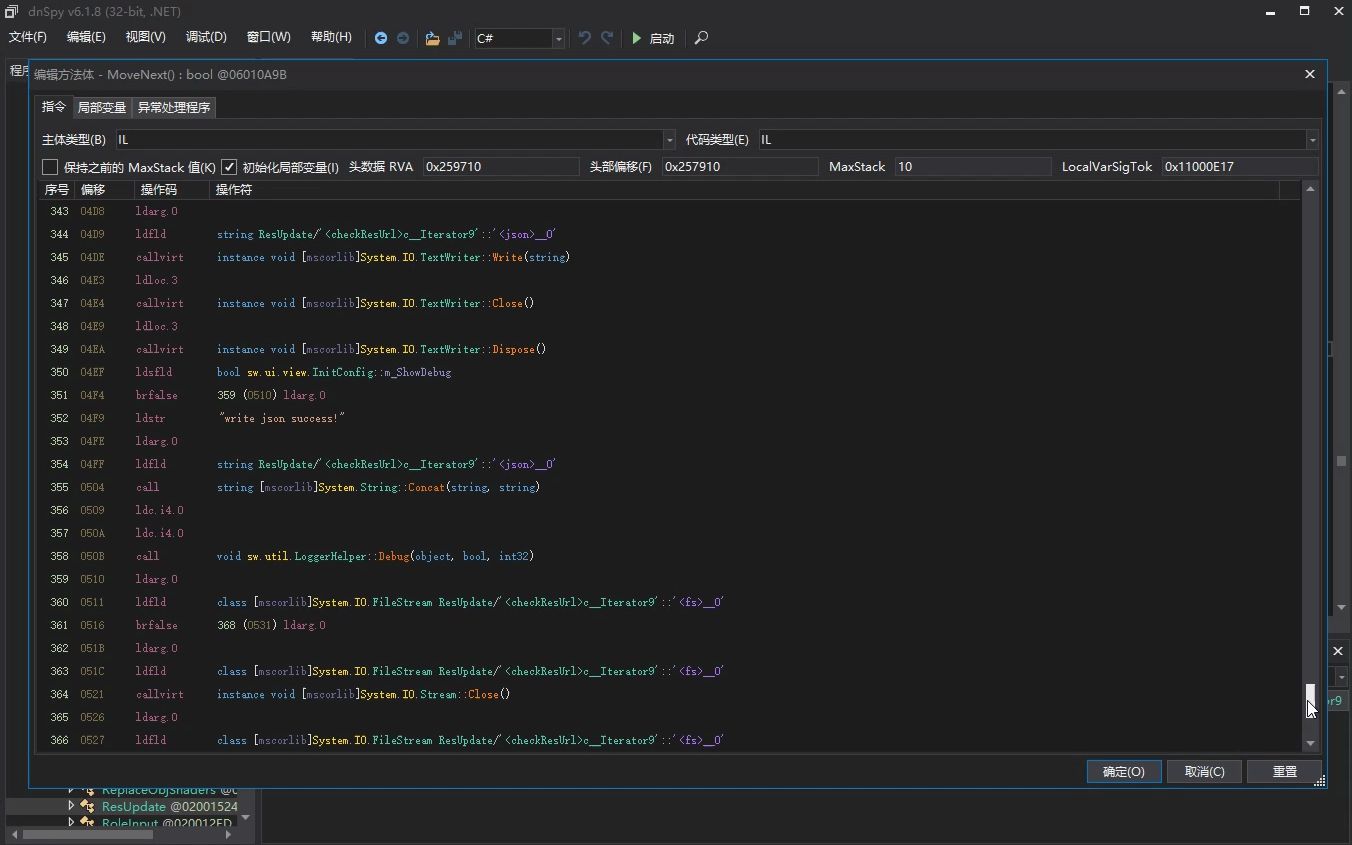The height and width of the screenshot is (845, 1352).
Task: Open an assembly via the folder icon
Action: click(432, 38)
